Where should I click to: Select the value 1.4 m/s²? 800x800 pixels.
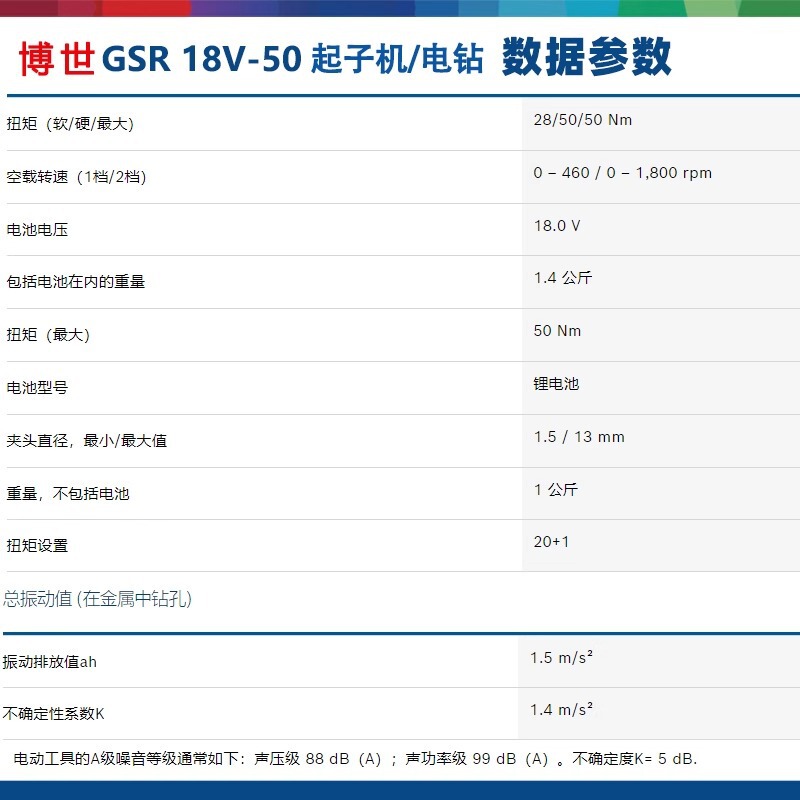pyautogui.click(x=561, y=710)
